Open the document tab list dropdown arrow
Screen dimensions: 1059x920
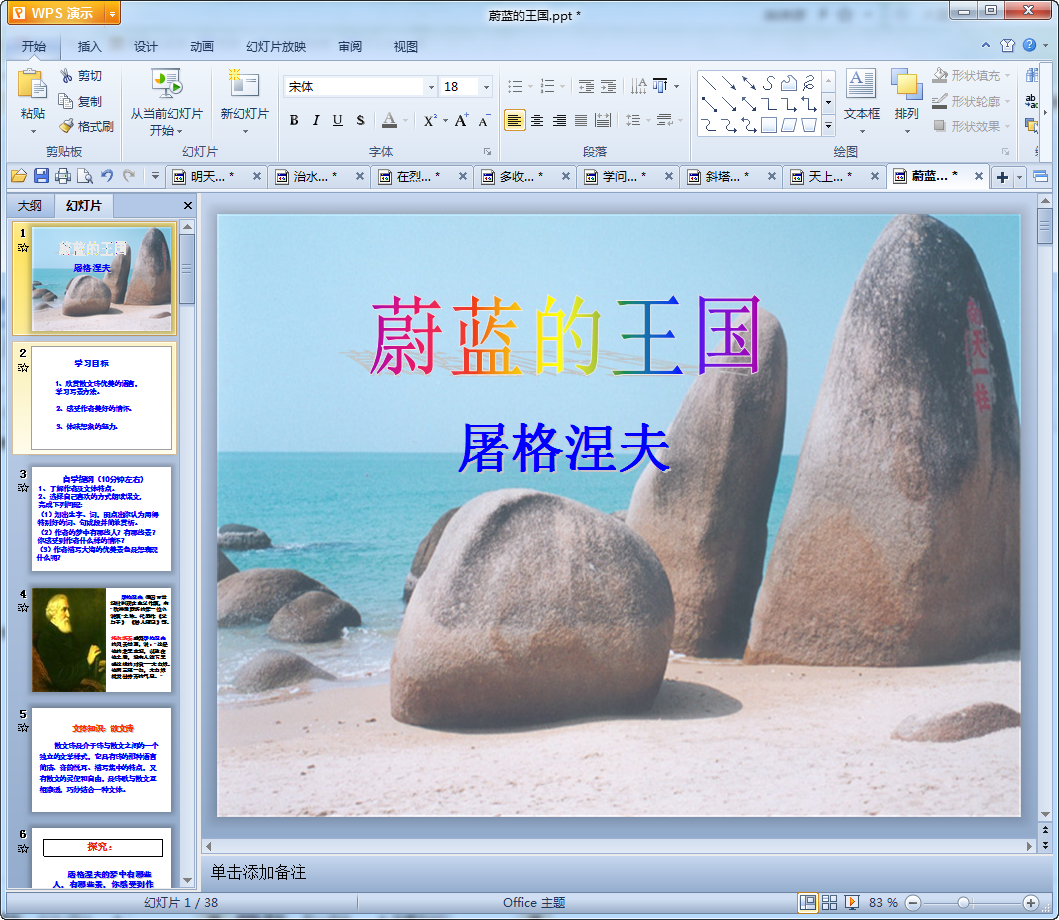[1020, 177]
